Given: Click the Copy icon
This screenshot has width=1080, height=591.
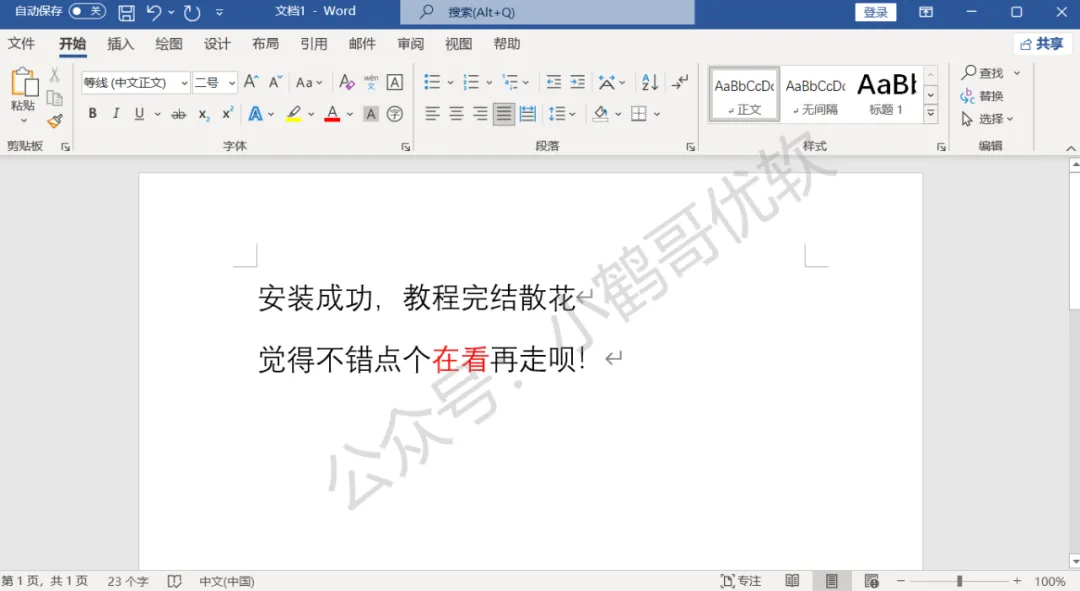Looking at the screenshot, I should click(x=54, y=97).
